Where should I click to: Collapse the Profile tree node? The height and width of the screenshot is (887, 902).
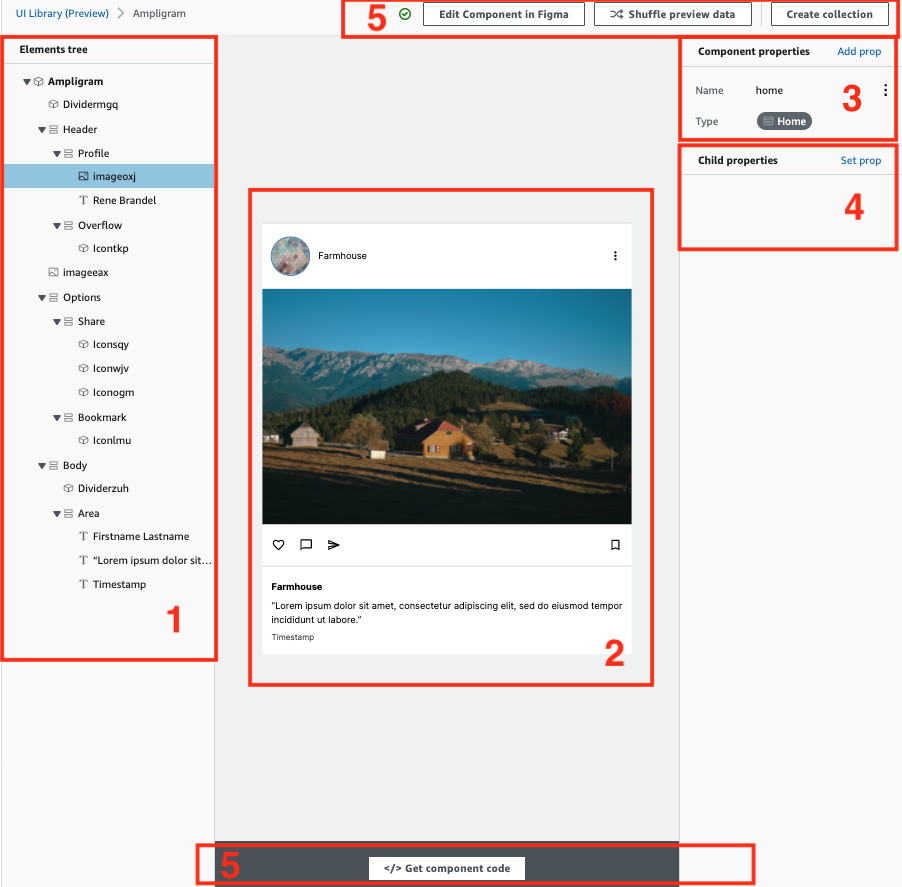[56, 154]
